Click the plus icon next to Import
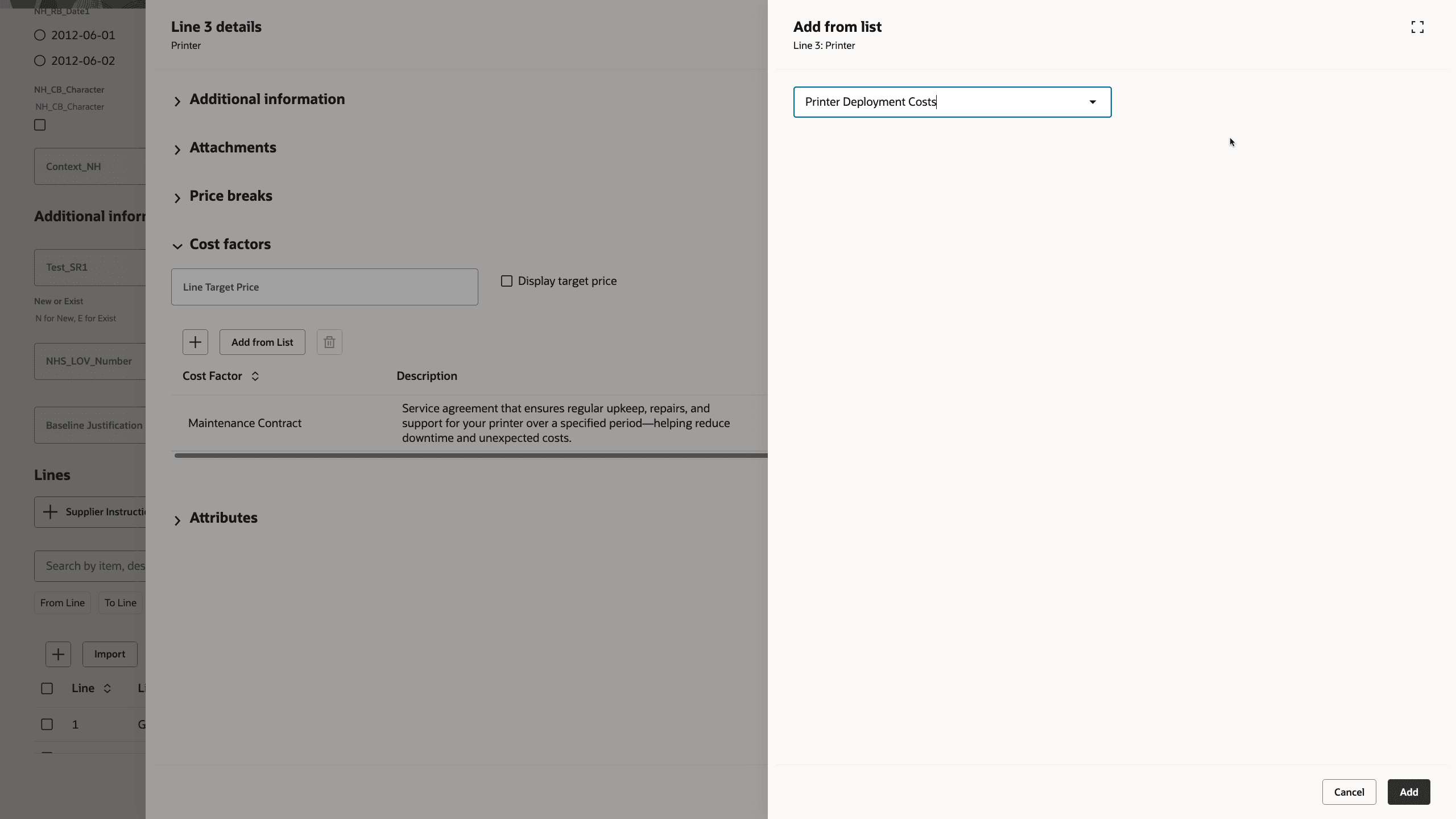Screen dimensions: 1456x819 (58, 654)
